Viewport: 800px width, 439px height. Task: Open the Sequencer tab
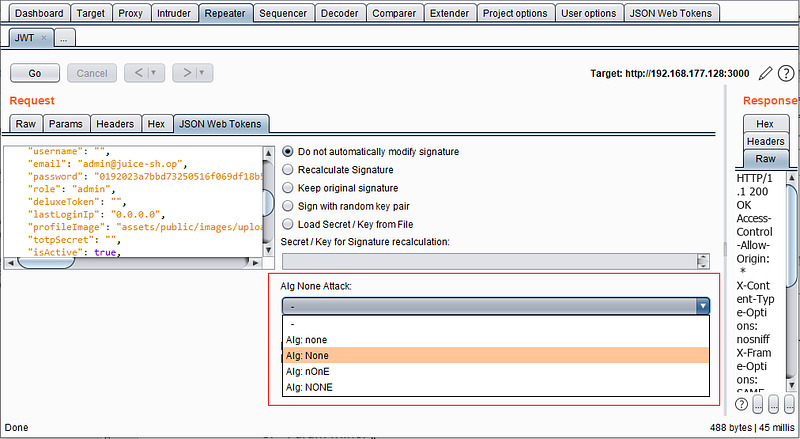(x=283, y=13)
